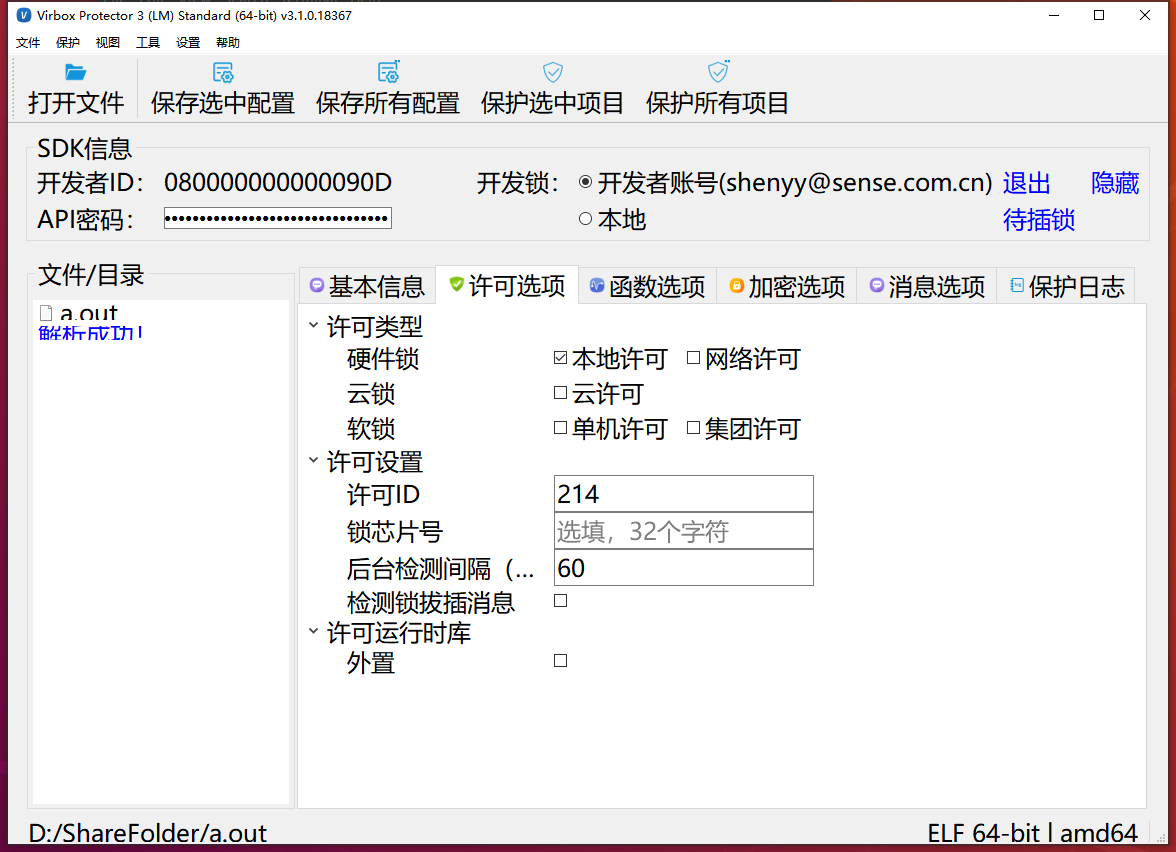Toggle the 检测锁拔插消息 checkbox

click(x=560, y=601)
